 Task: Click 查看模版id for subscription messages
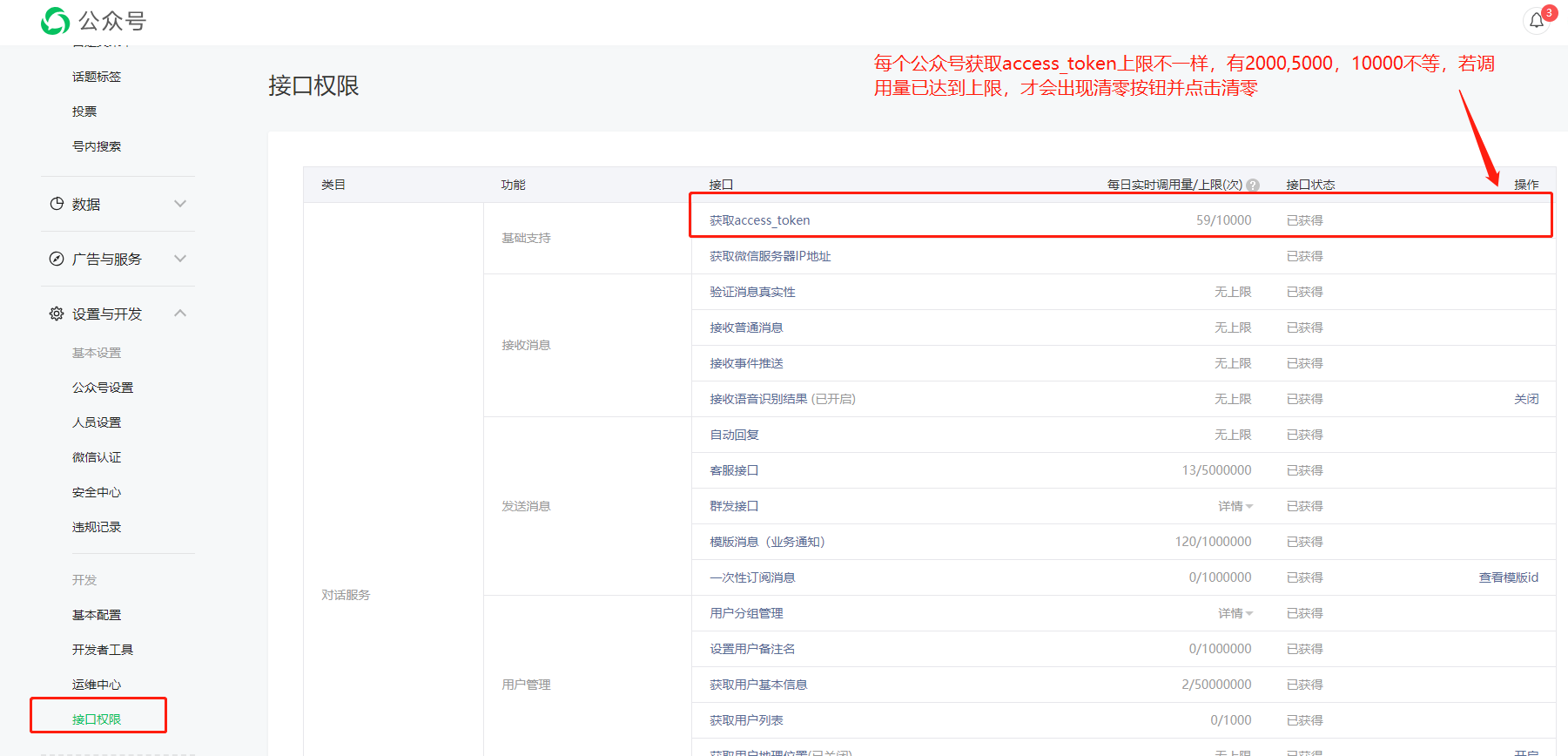1508,577
